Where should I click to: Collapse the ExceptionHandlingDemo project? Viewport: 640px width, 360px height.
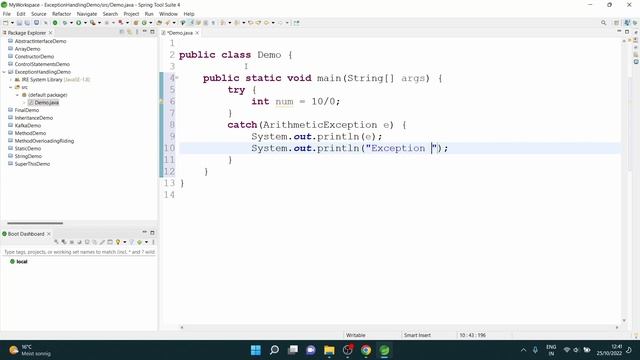pyautogui.click(x=4, y=72)
